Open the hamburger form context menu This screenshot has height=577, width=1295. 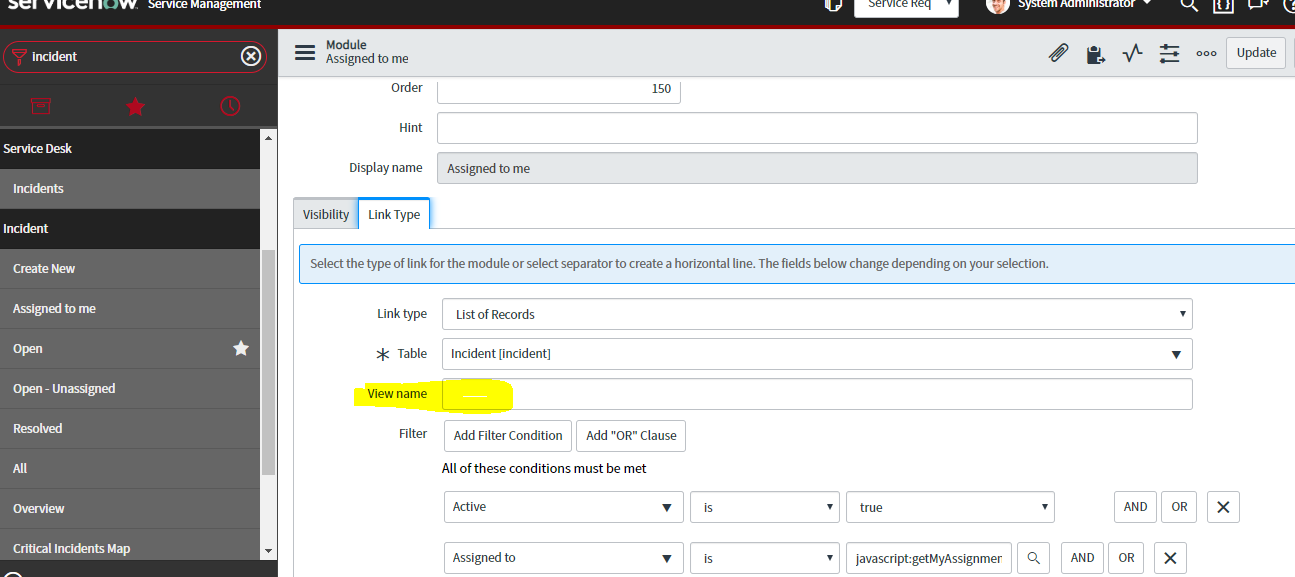click(305, 52)
